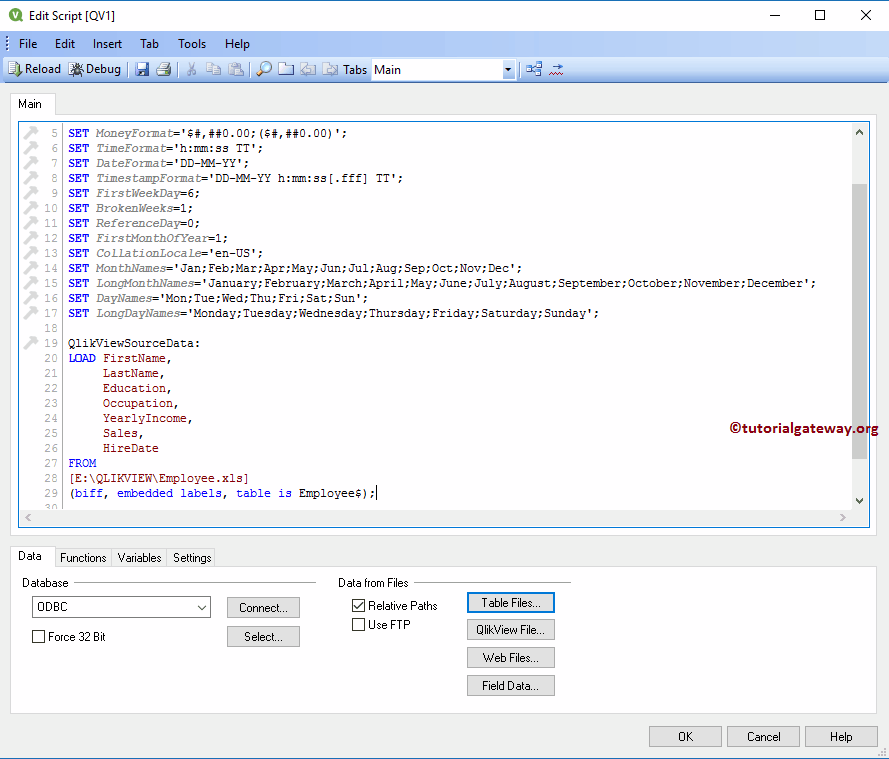Start the script Debug tool
Viewport: 889px width, 759px height.
(x=95, y=68)
